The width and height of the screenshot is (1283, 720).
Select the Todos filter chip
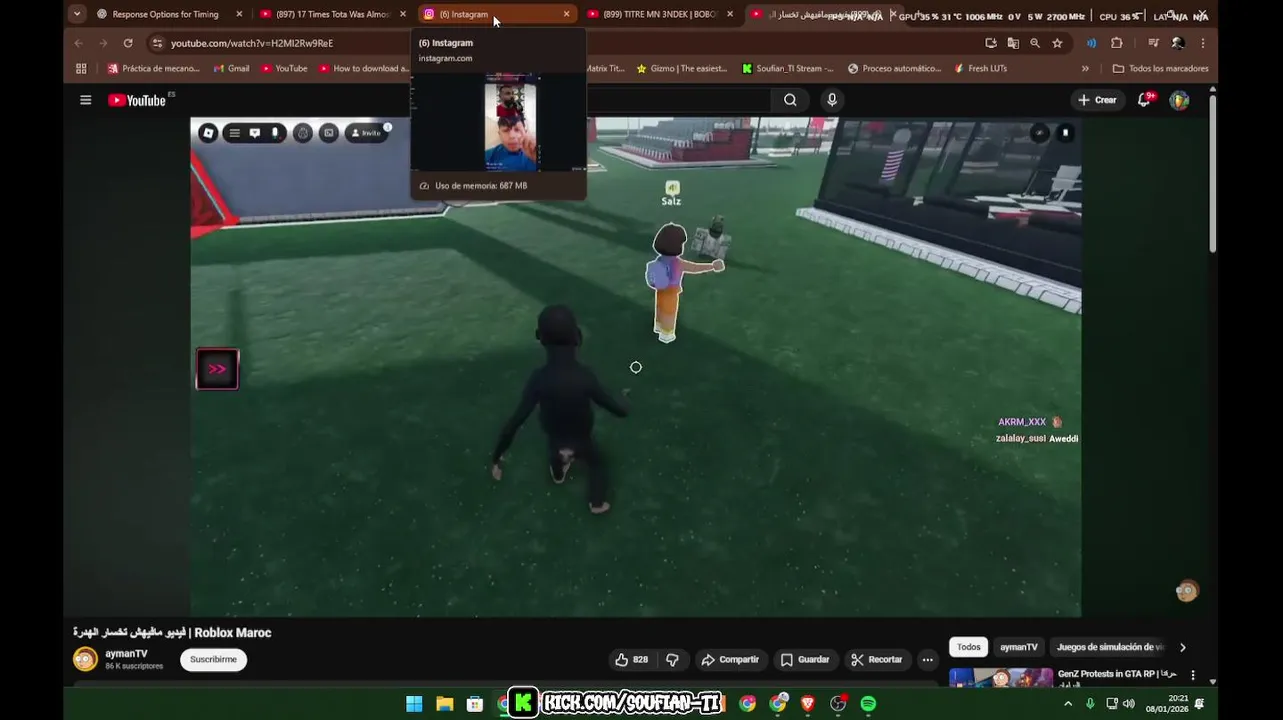tap(968, 647)
